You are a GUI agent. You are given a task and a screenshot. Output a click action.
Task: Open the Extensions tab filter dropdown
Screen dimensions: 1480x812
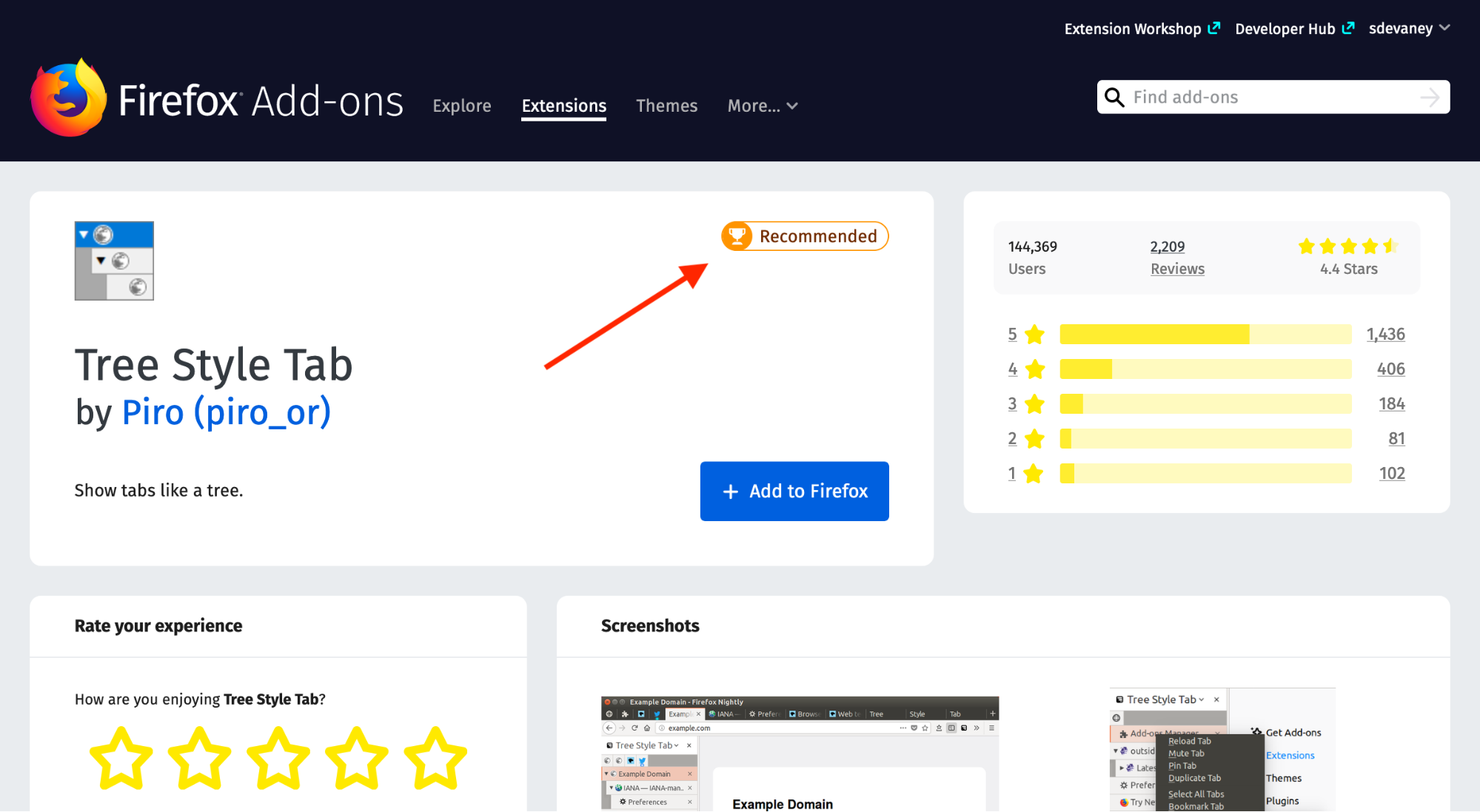point(763,105)
